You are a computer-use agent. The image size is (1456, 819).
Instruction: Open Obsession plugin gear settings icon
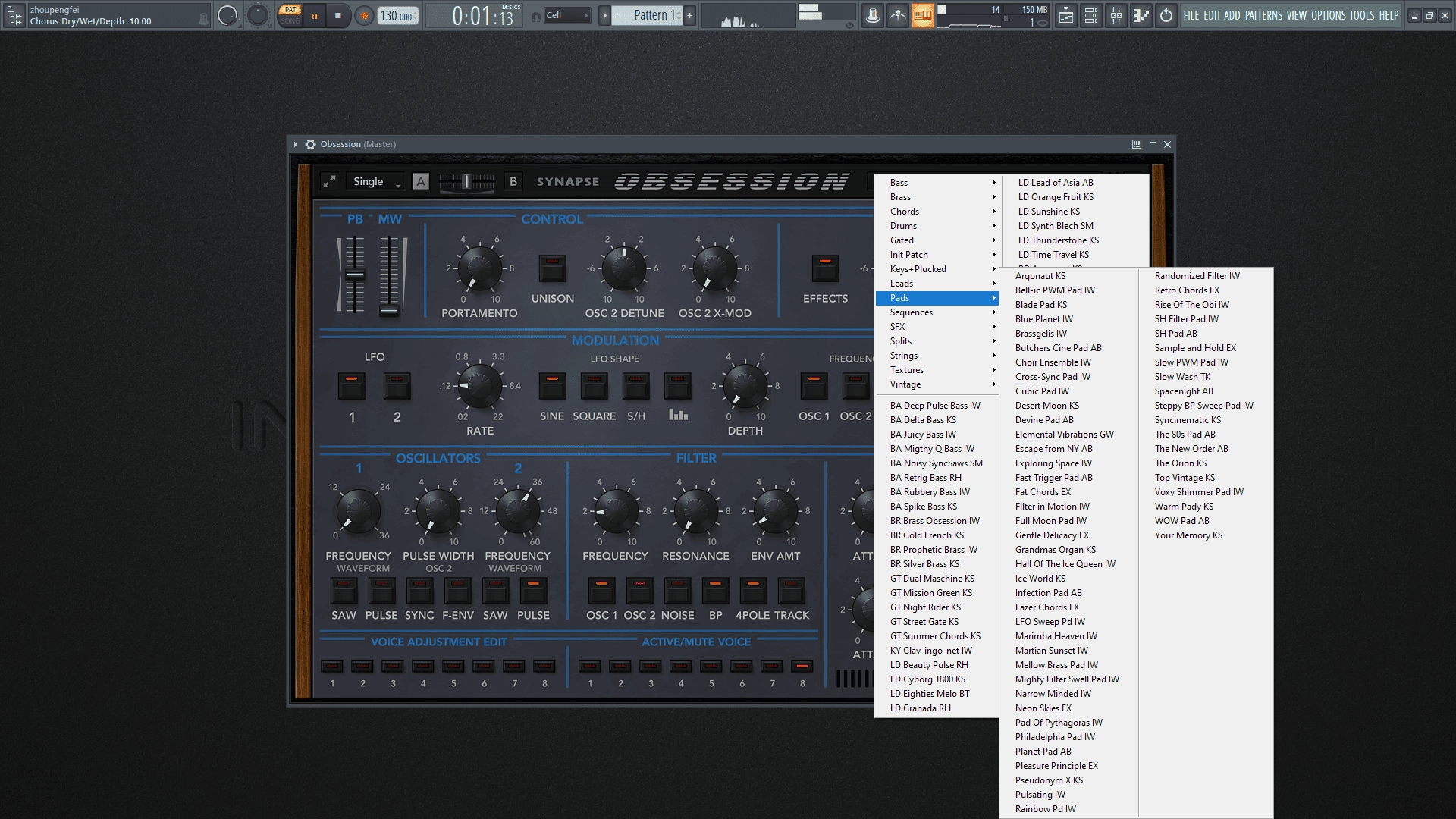click(x=310, y=144)
